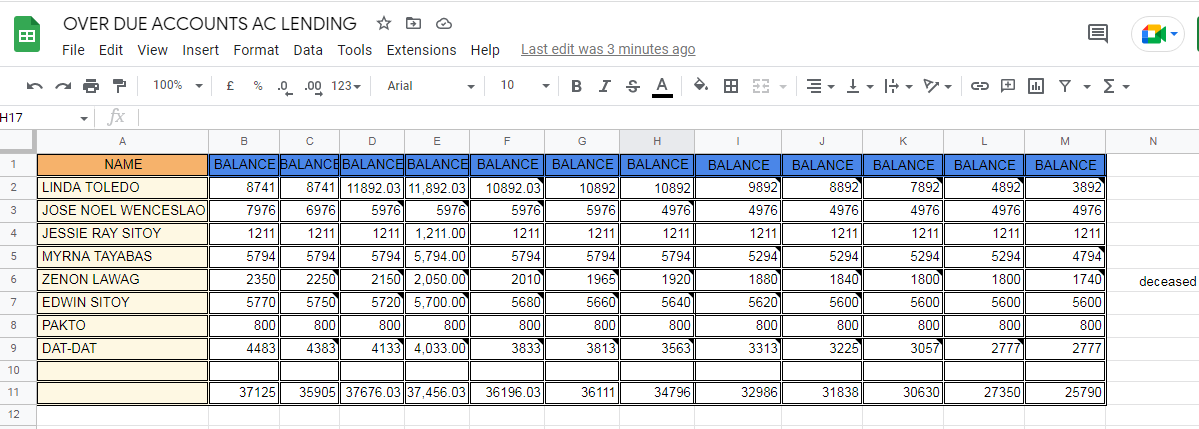Image resolution: width=1199 pixels, height=429 pixels.
Task: Insert comment with the plus speech-bubble icon
Action: pos(1008,86)
